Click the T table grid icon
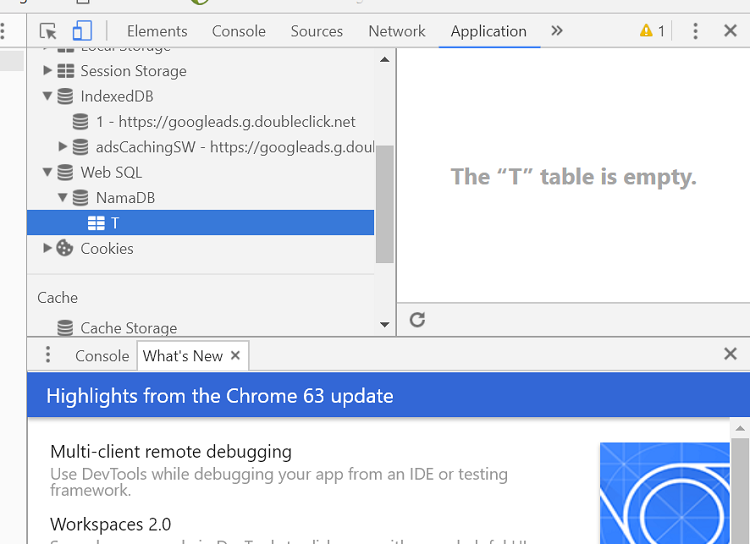This screenshot has width=750, height=544. click(x=96, y=223)
